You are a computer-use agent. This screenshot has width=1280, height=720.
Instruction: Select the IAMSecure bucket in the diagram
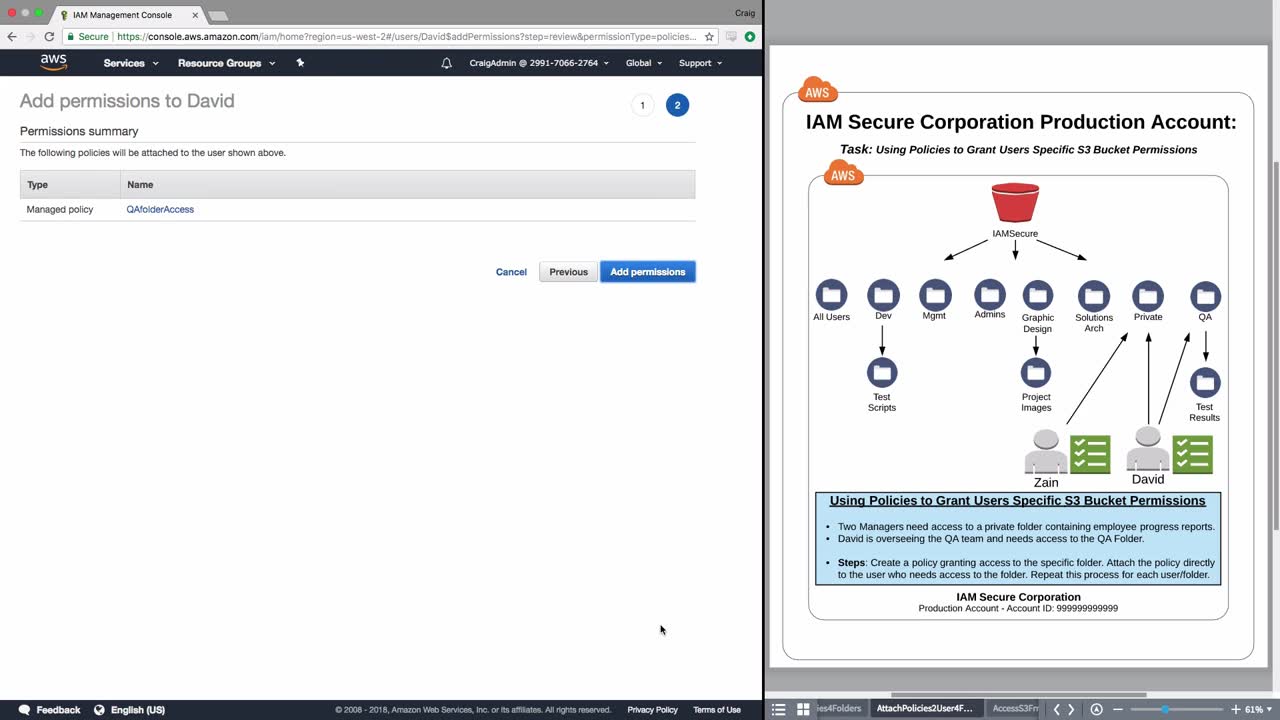tap(1015, 203)
